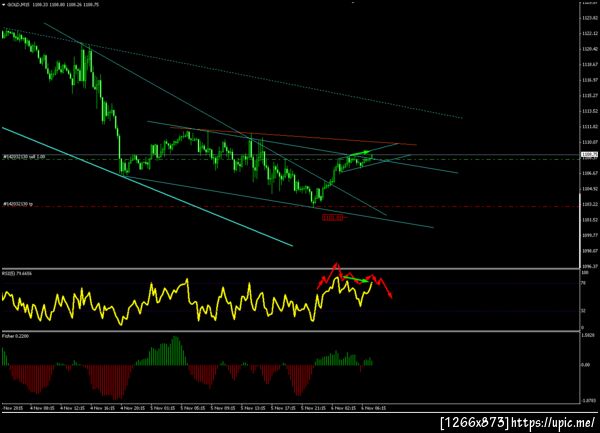
Task: Select the red descending resistance trendline
Action: (x=293, y=136)
